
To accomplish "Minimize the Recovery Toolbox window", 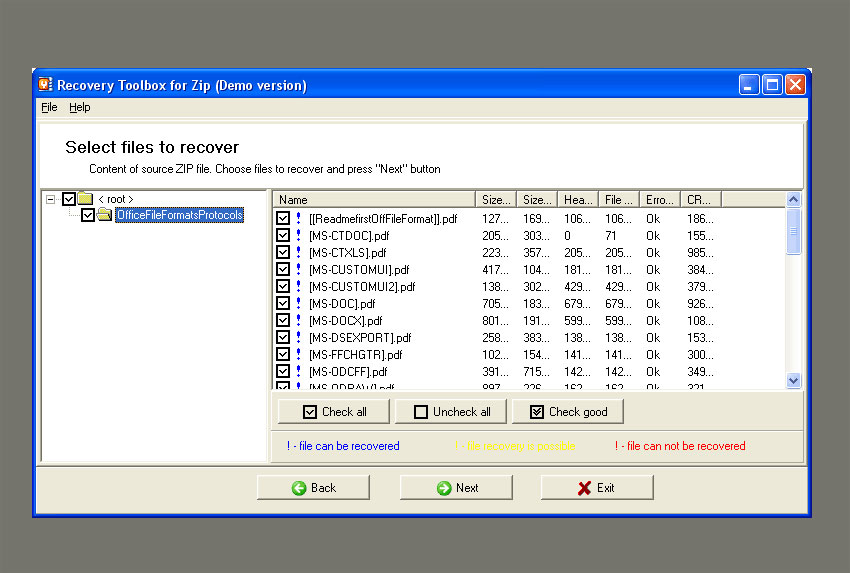I will (x=749, y=85).
